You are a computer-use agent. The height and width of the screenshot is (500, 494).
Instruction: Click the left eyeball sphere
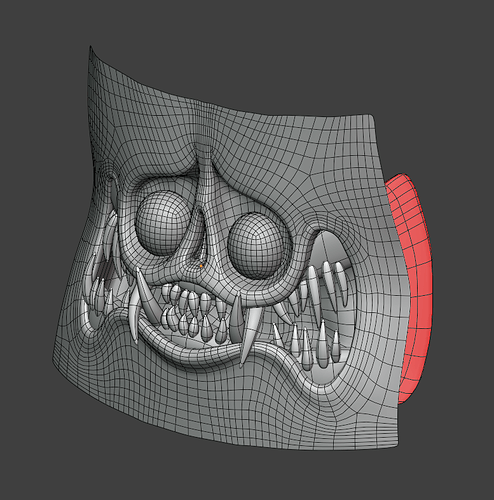tap(162, 223)
